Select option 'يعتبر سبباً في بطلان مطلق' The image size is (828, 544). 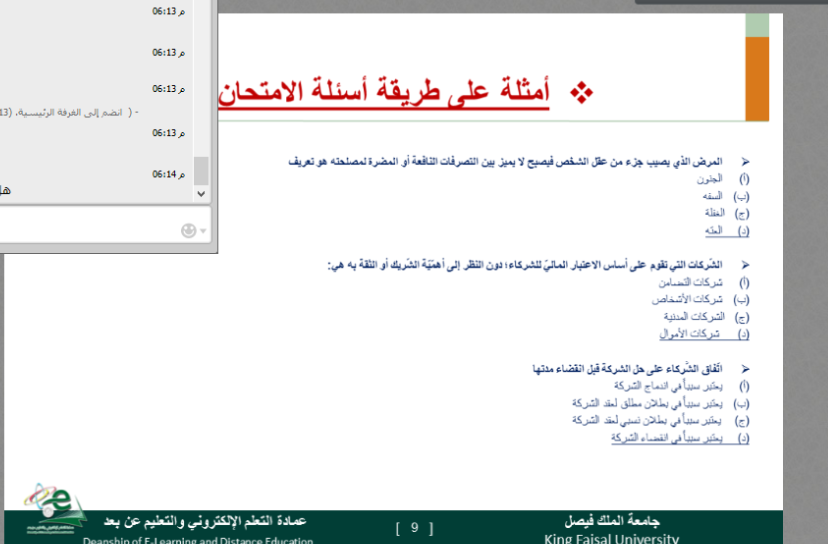click(x=647, y=404)
